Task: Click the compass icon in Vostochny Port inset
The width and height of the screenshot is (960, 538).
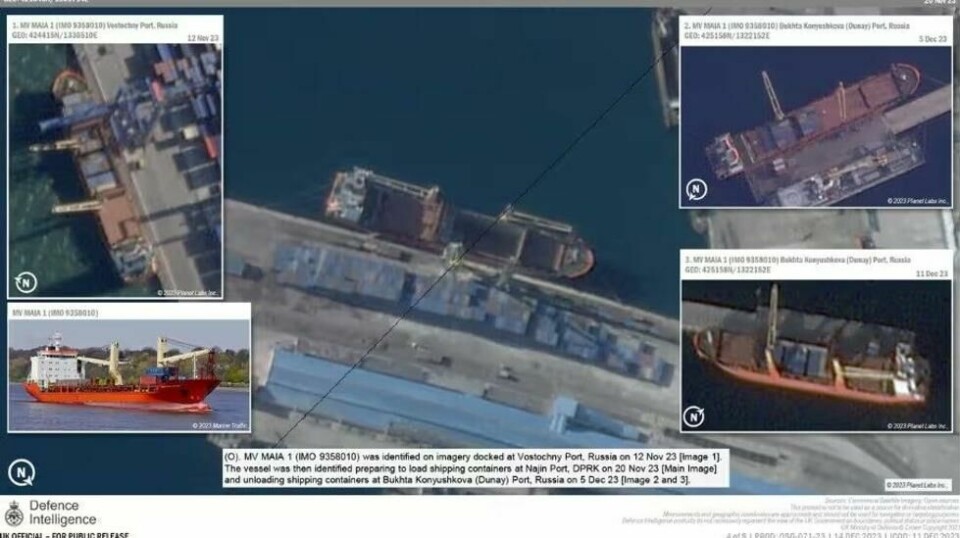Action: 26,283
